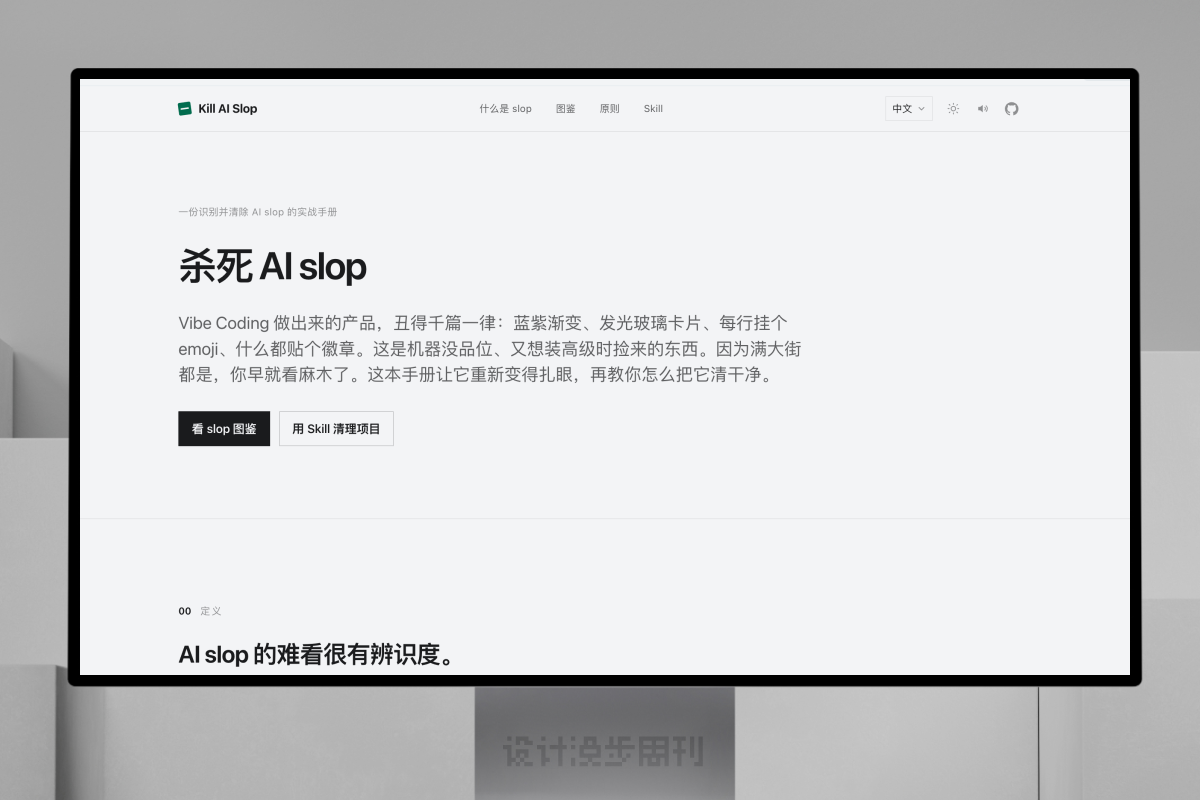
Task: Open the 中文 language dropdown
Action: [909, 108]
